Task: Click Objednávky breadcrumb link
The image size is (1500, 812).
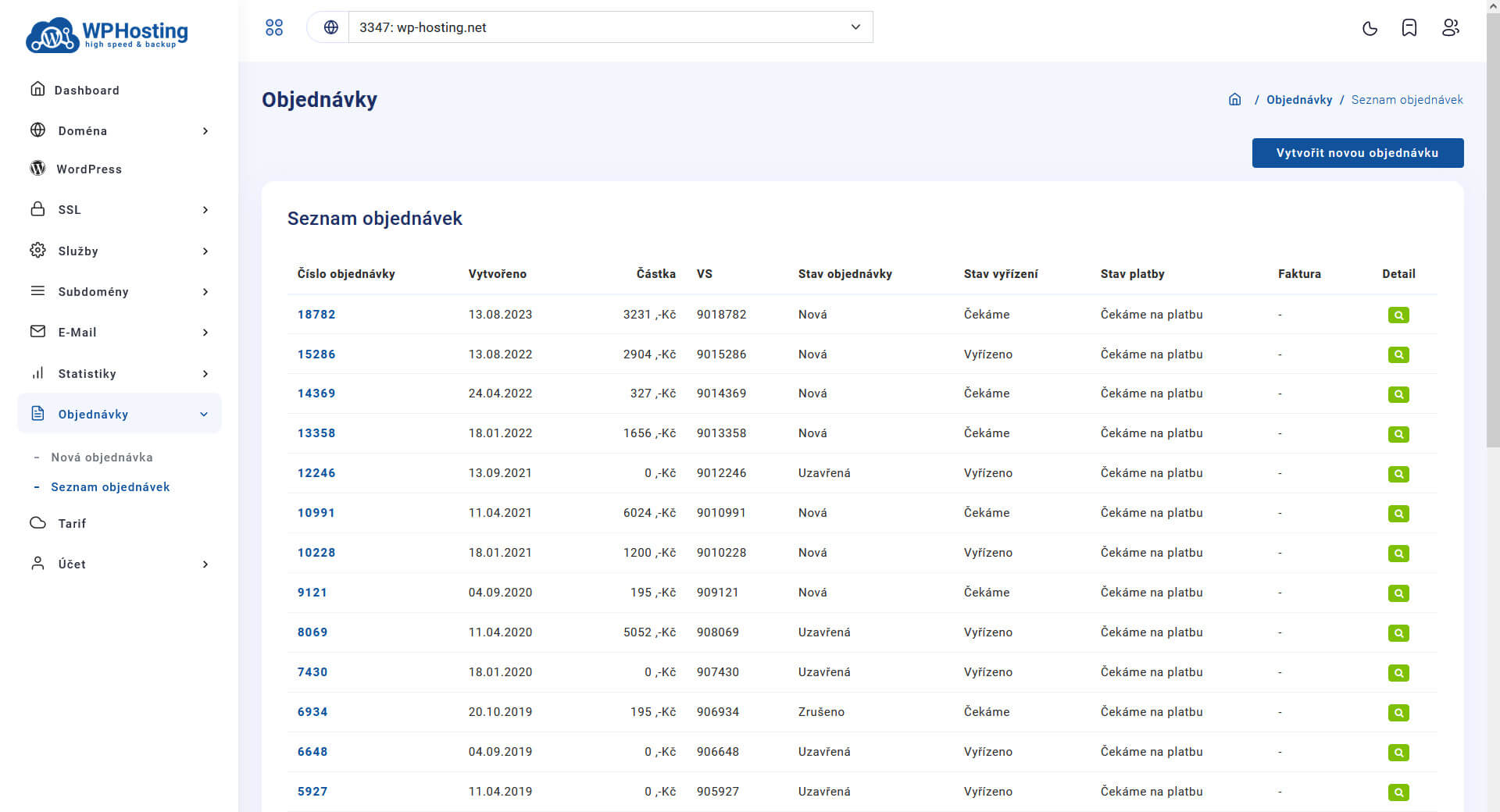Action: point(1299,100)
